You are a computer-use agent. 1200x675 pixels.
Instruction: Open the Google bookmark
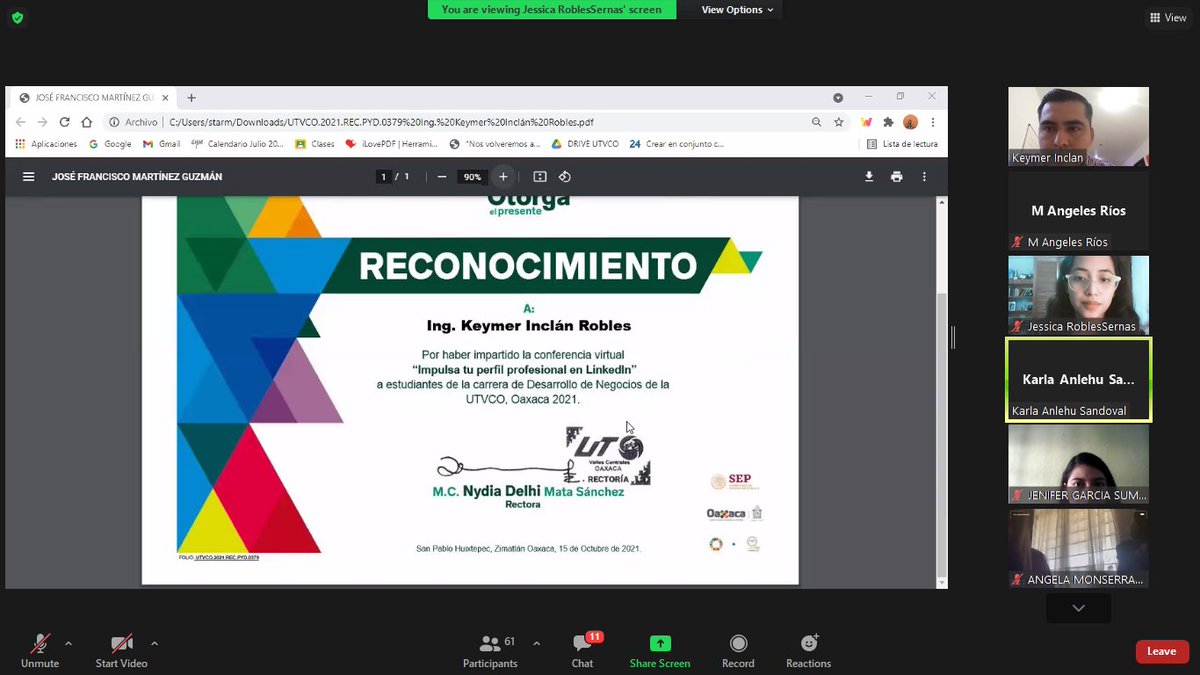[110, 144]
